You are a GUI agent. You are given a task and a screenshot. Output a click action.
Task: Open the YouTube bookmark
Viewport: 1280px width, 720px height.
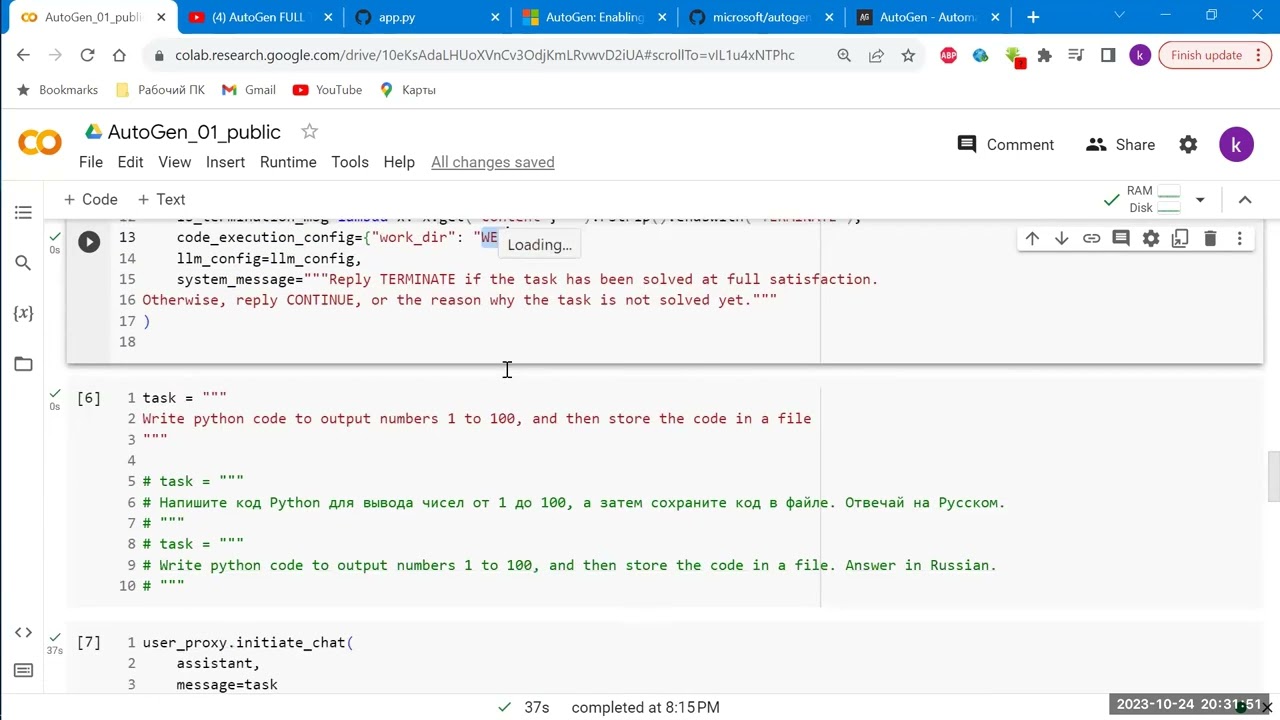[x=327, y=90]
